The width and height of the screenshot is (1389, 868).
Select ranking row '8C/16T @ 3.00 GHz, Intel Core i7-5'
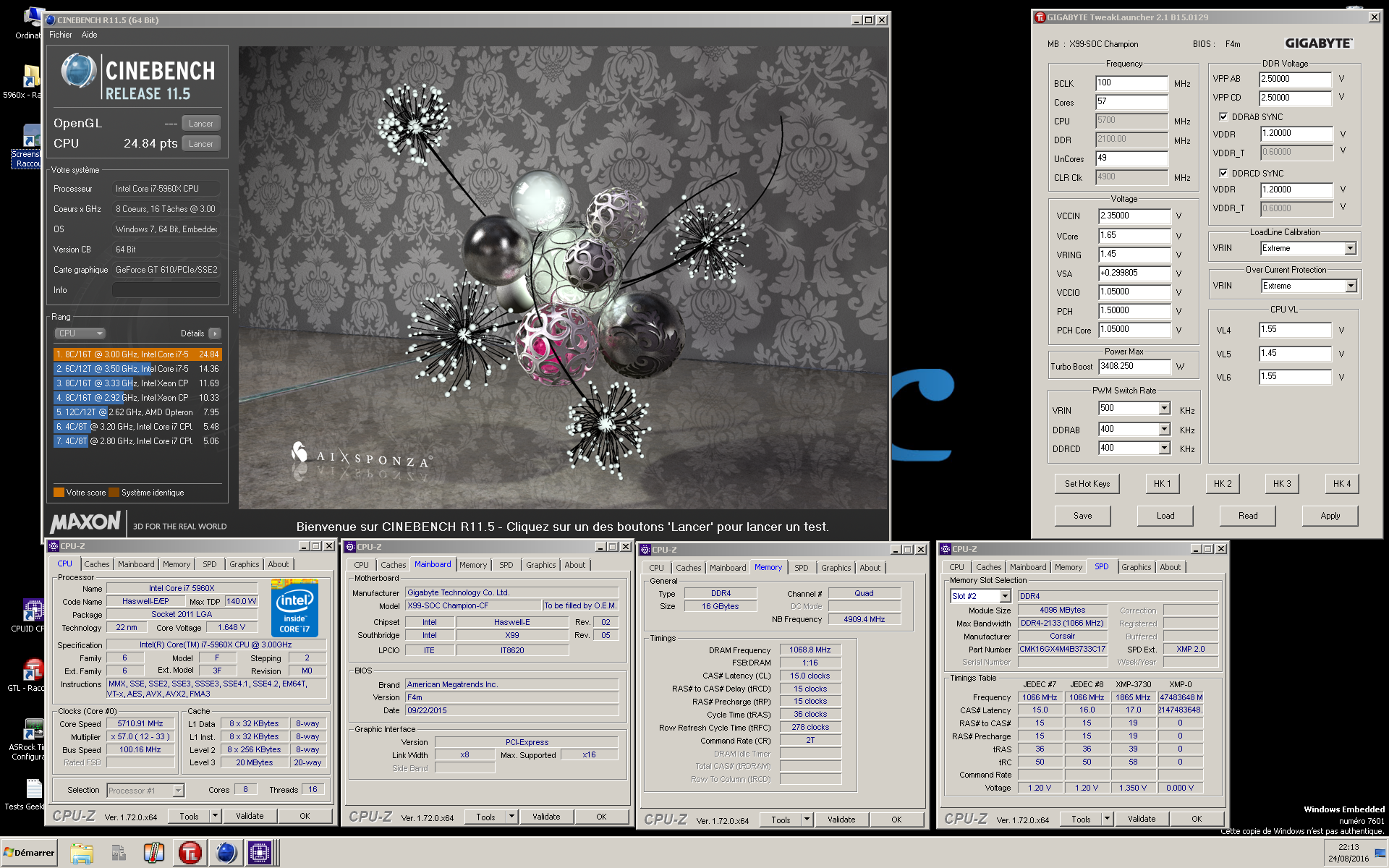click(137, 354)
